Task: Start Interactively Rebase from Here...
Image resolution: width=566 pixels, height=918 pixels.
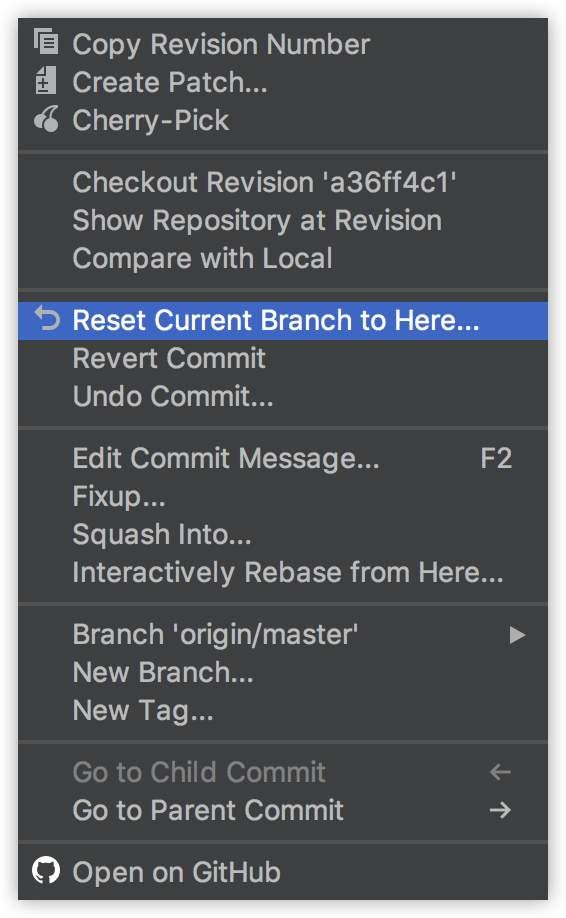Action: tap(283, 572)
